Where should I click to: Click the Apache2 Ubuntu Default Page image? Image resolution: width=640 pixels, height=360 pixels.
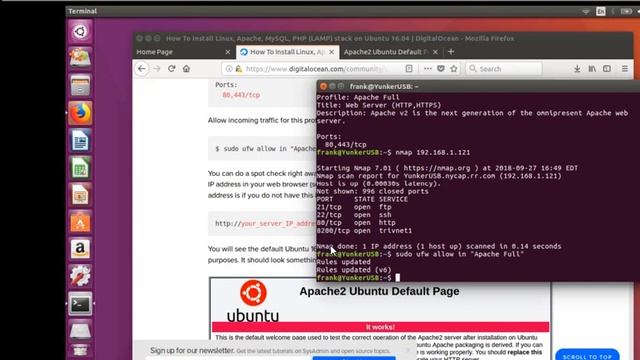380,319
